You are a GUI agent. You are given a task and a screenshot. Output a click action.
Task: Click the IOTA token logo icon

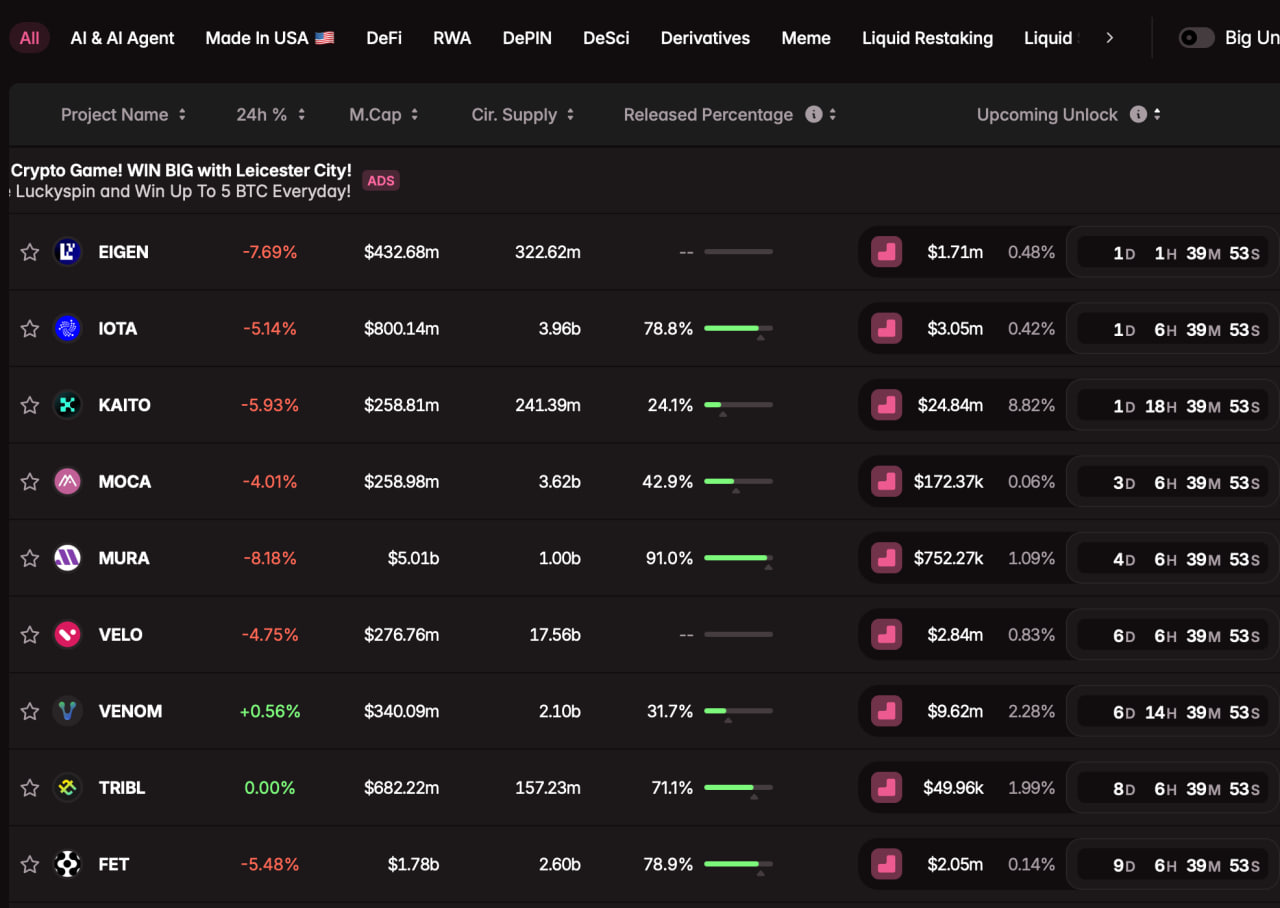(67, 328)
